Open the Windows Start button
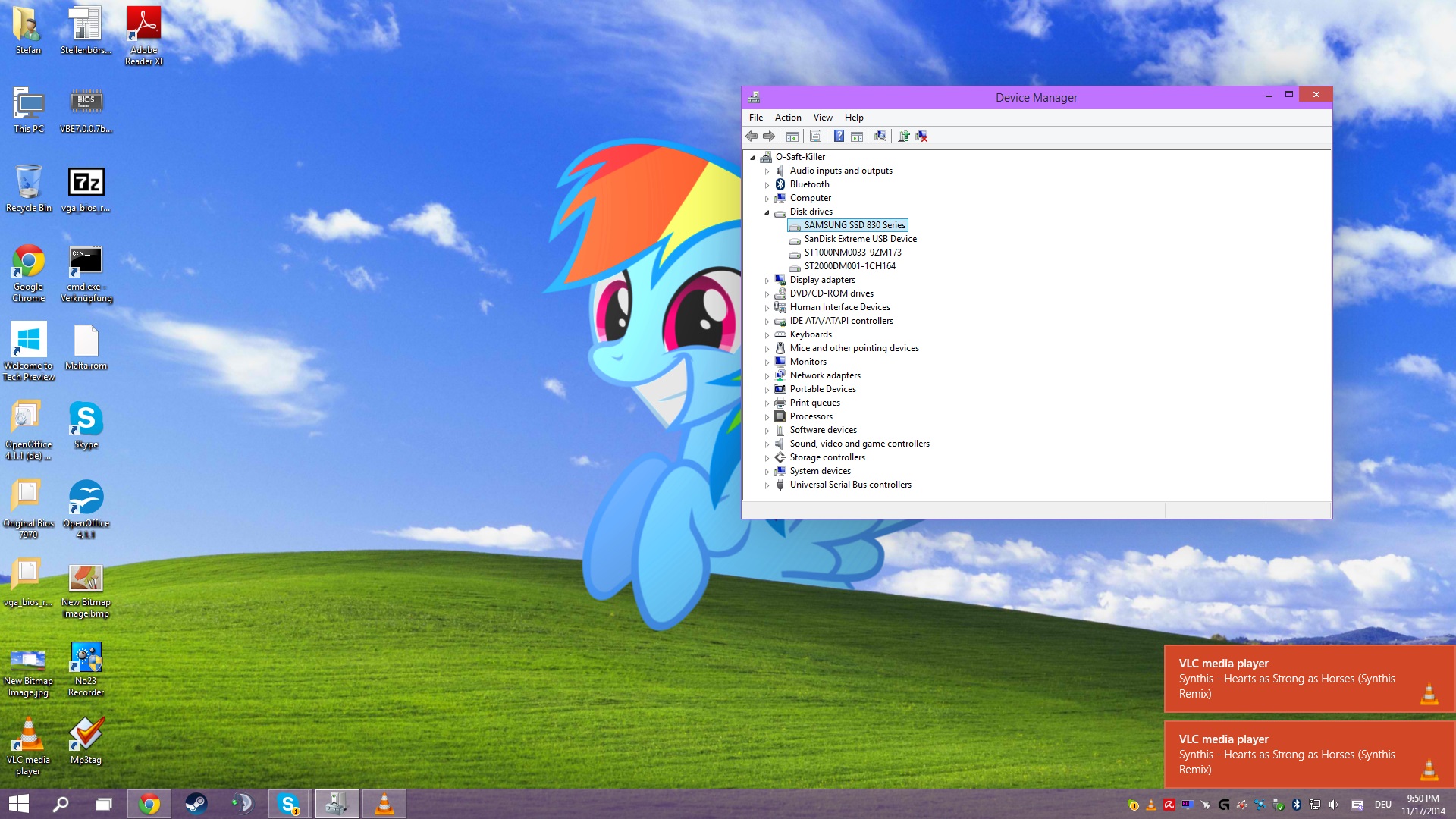 click(x=19, y=804)
